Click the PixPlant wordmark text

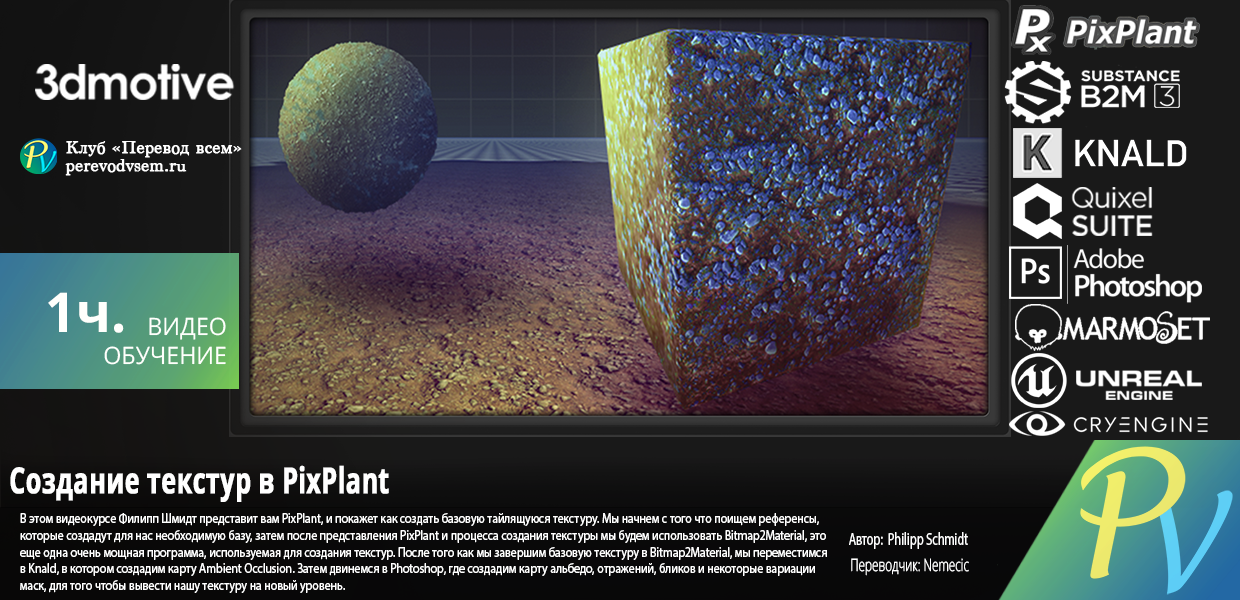tap(1131, 31)
